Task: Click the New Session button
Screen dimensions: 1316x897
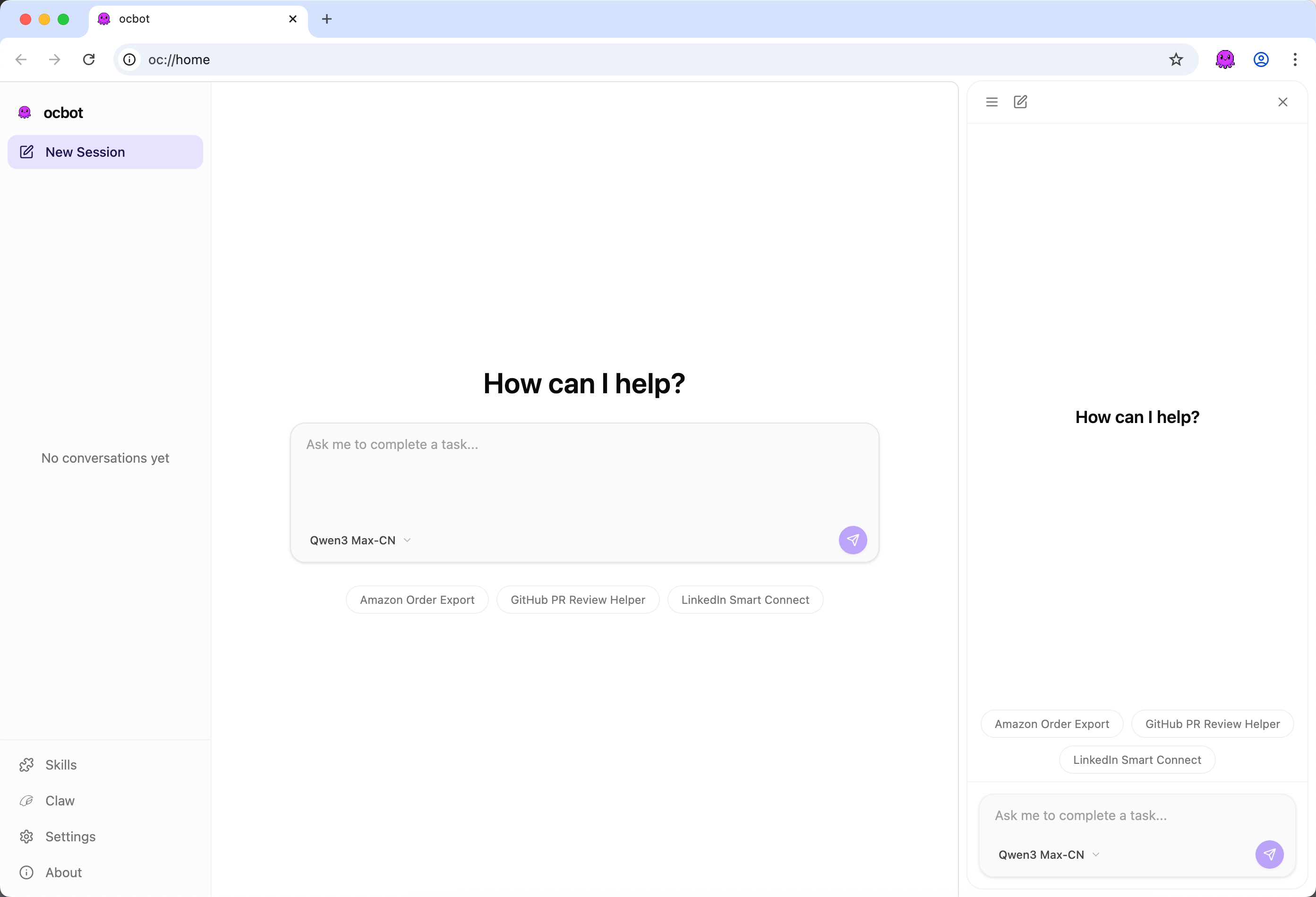Action: point(105,152)
